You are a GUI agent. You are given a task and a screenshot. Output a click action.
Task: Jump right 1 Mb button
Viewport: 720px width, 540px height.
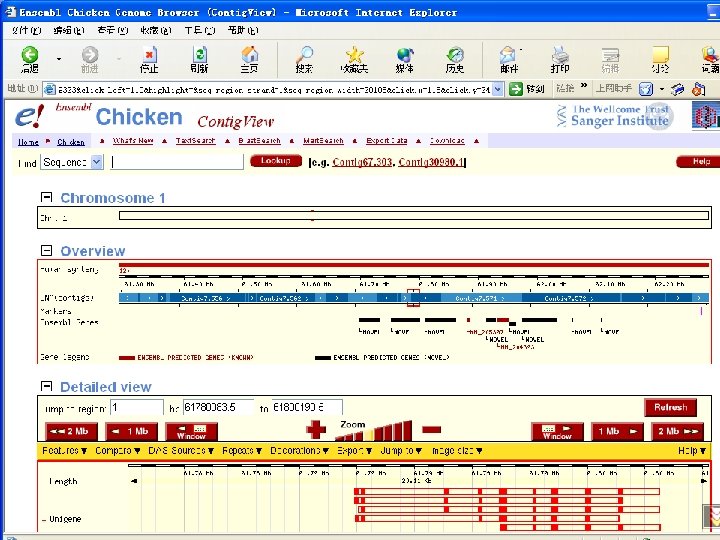coord(617,432)
